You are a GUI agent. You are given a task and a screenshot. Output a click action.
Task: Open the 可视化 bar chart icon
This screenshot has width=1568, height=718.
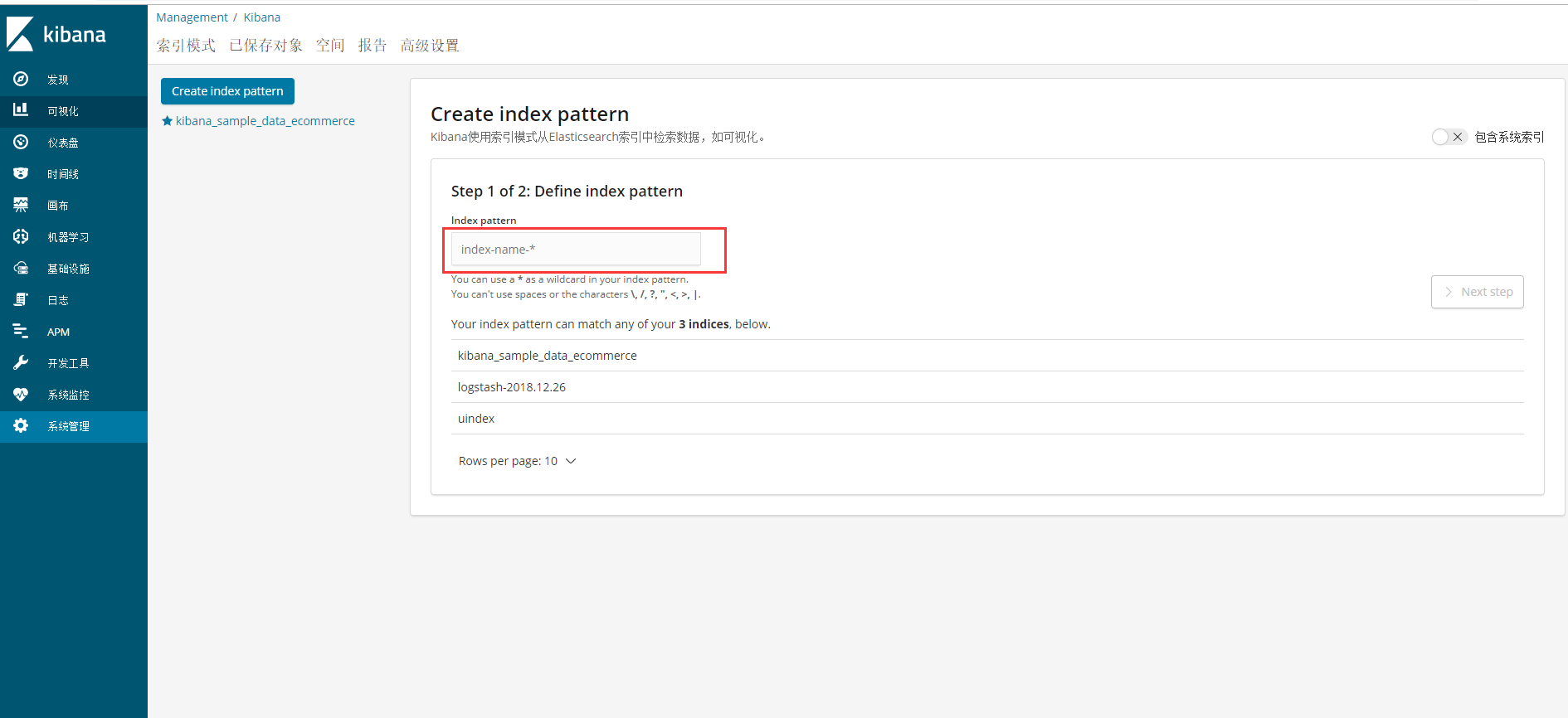pyautogui.click(x=21, y=110)
